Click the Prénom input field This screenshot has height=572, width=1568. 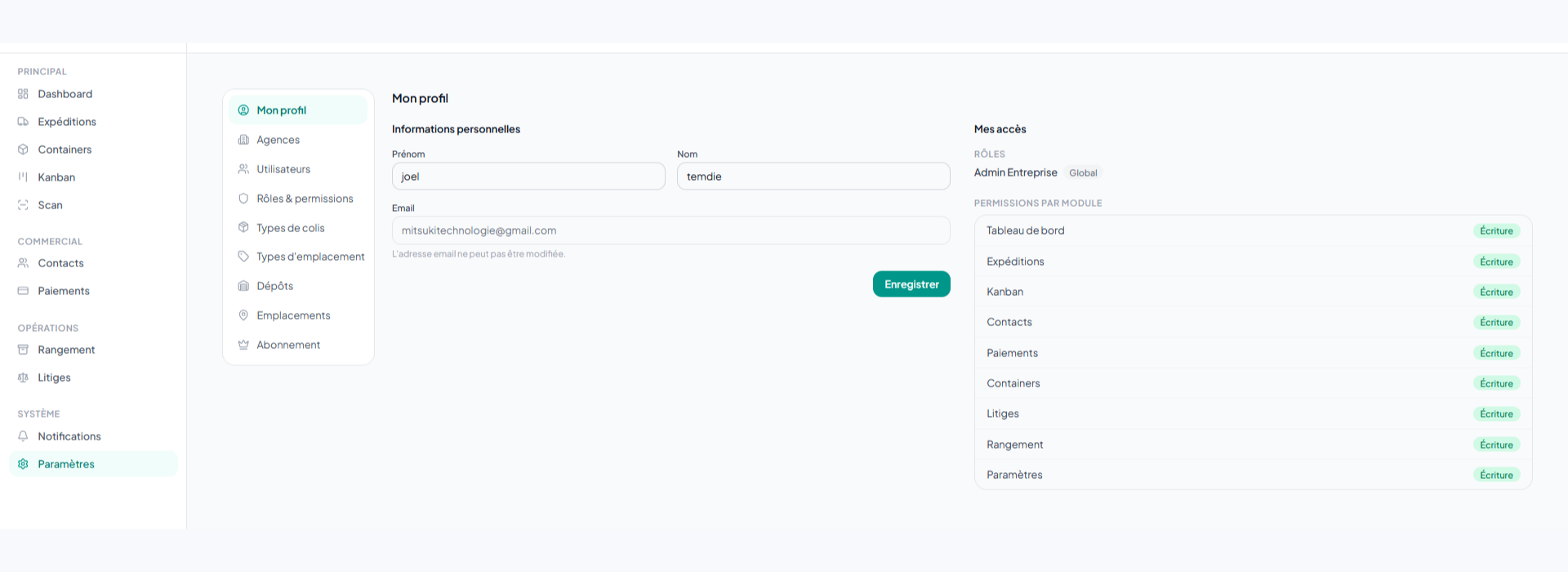(528, 177)
